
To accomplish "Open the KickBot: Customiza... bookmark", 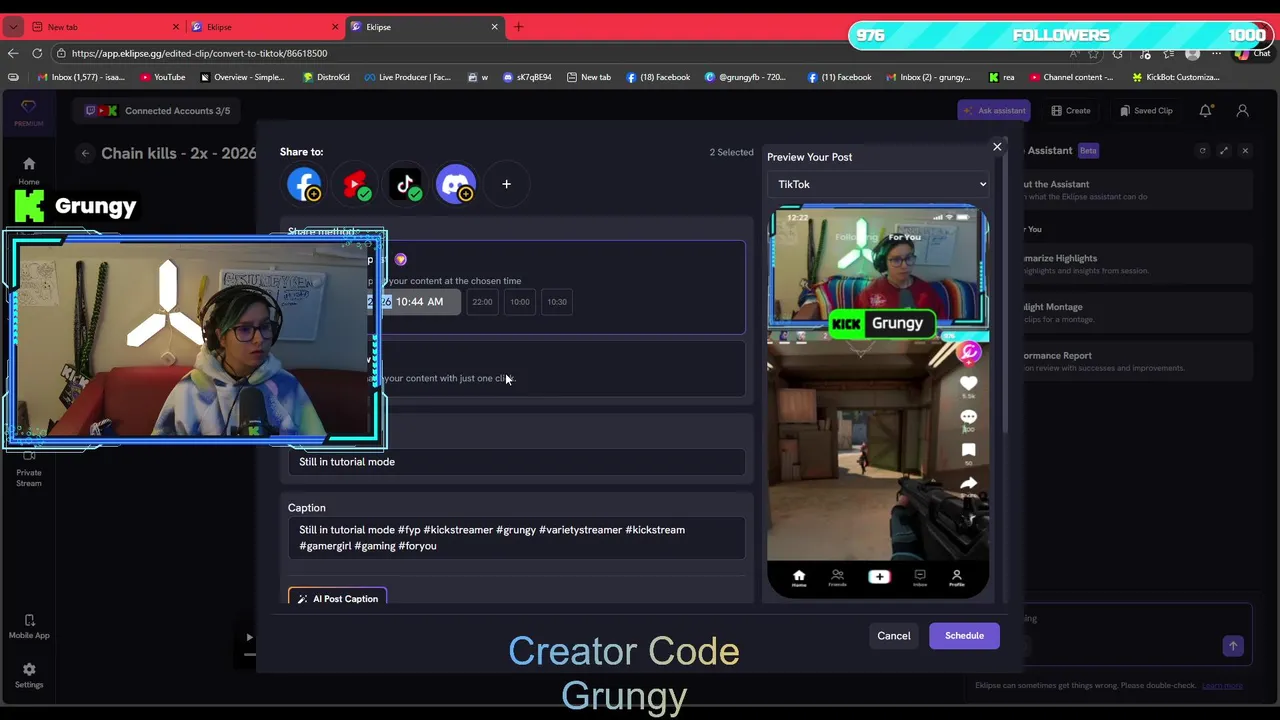I will pos(1176,77).
